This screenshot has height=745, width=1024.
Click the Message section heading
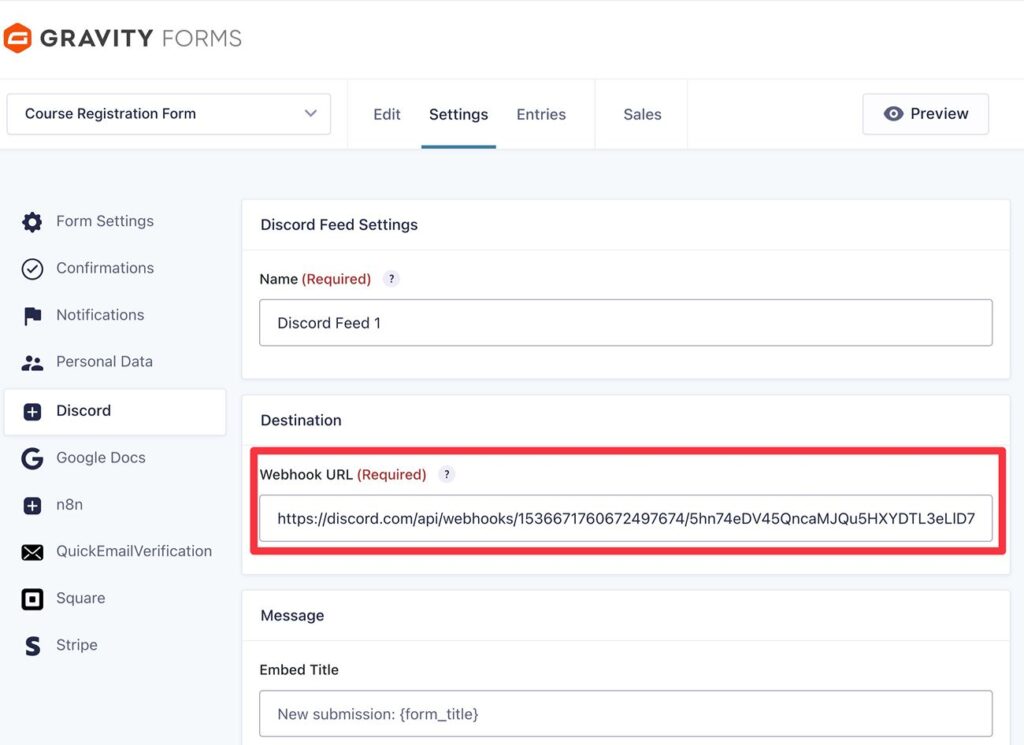pyautogui.click(x=292, y=616)
